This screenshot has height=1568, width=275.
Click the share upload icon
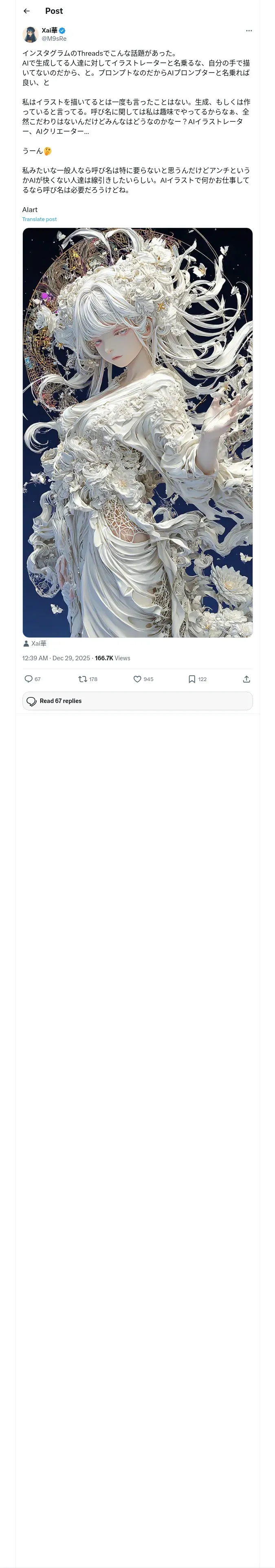pos(246,679)
